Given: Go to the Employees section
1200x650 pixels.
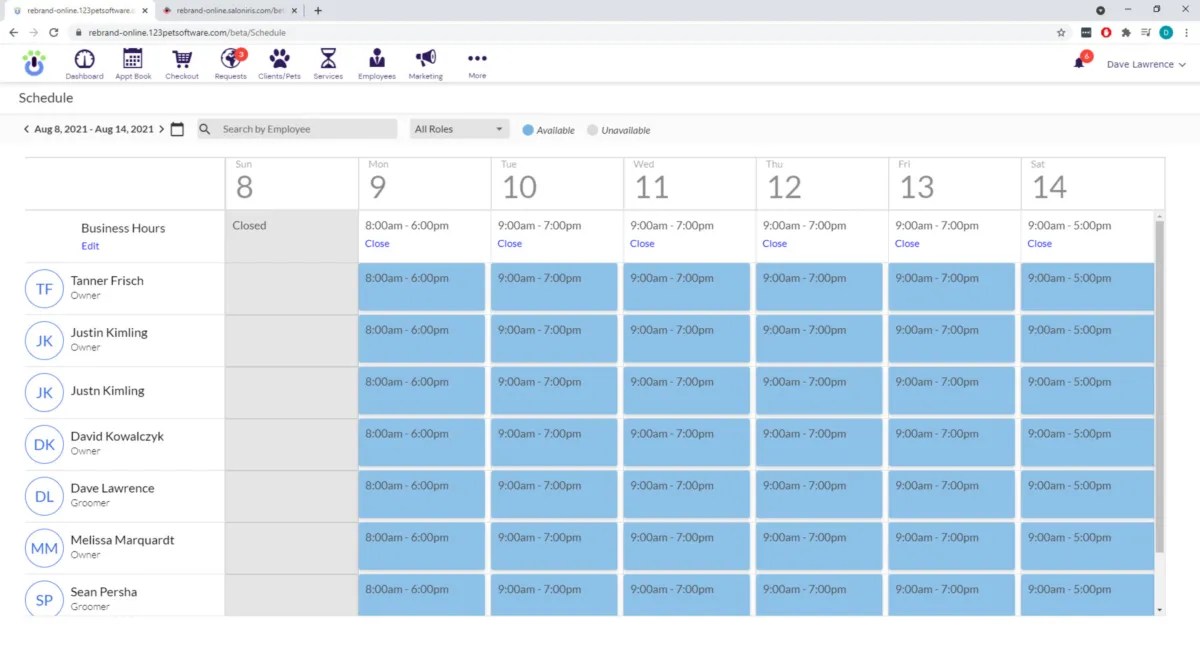Looking at the screenshot, I should (377, 60).
